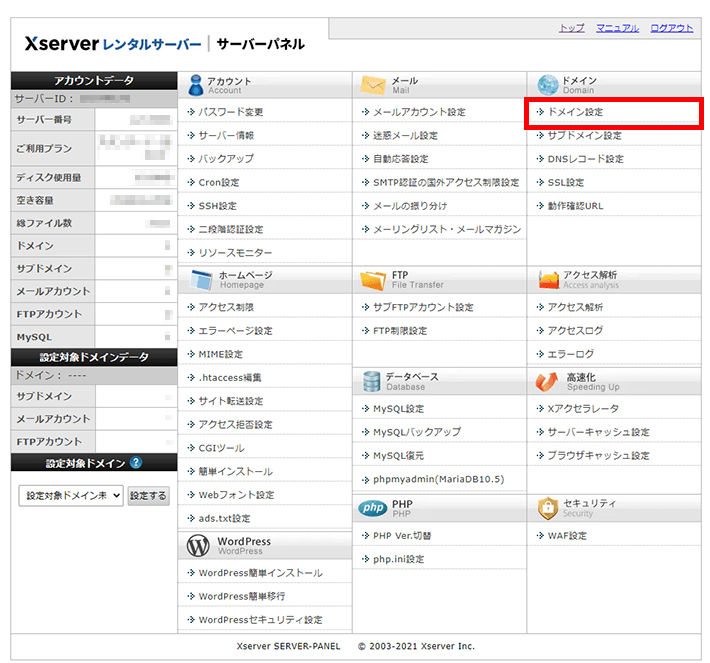Open MIME設定
The image size is (710, 663).
(x=221, y=355)
